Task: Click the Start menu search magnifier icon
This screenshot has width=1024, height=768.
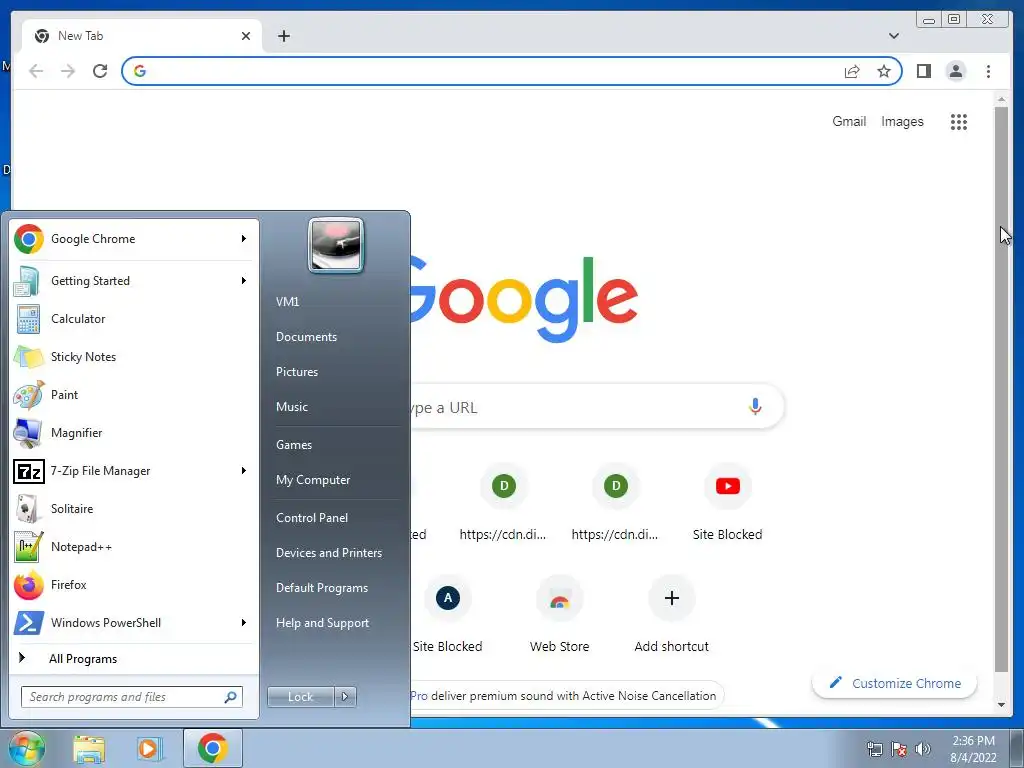Action: click(230, 697)
